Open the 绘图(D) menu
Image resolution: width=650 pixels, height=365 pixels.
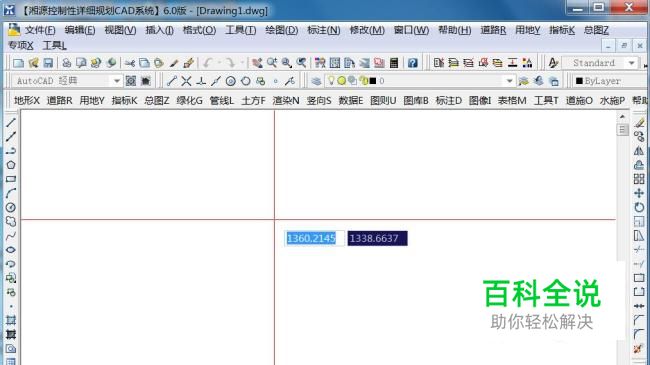[281, 30]
